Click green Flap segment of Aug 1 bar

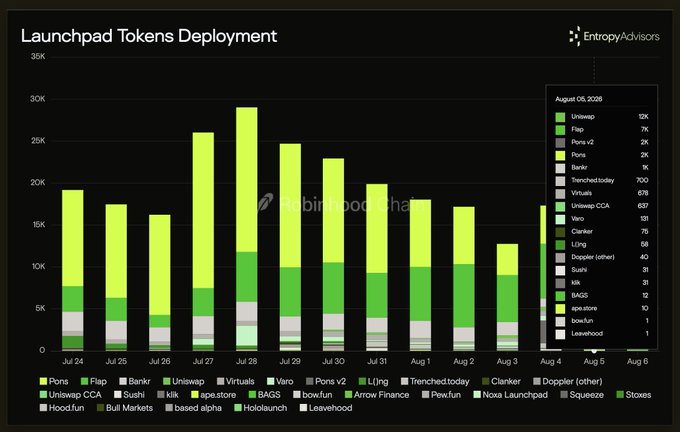(x=420, y=294)
